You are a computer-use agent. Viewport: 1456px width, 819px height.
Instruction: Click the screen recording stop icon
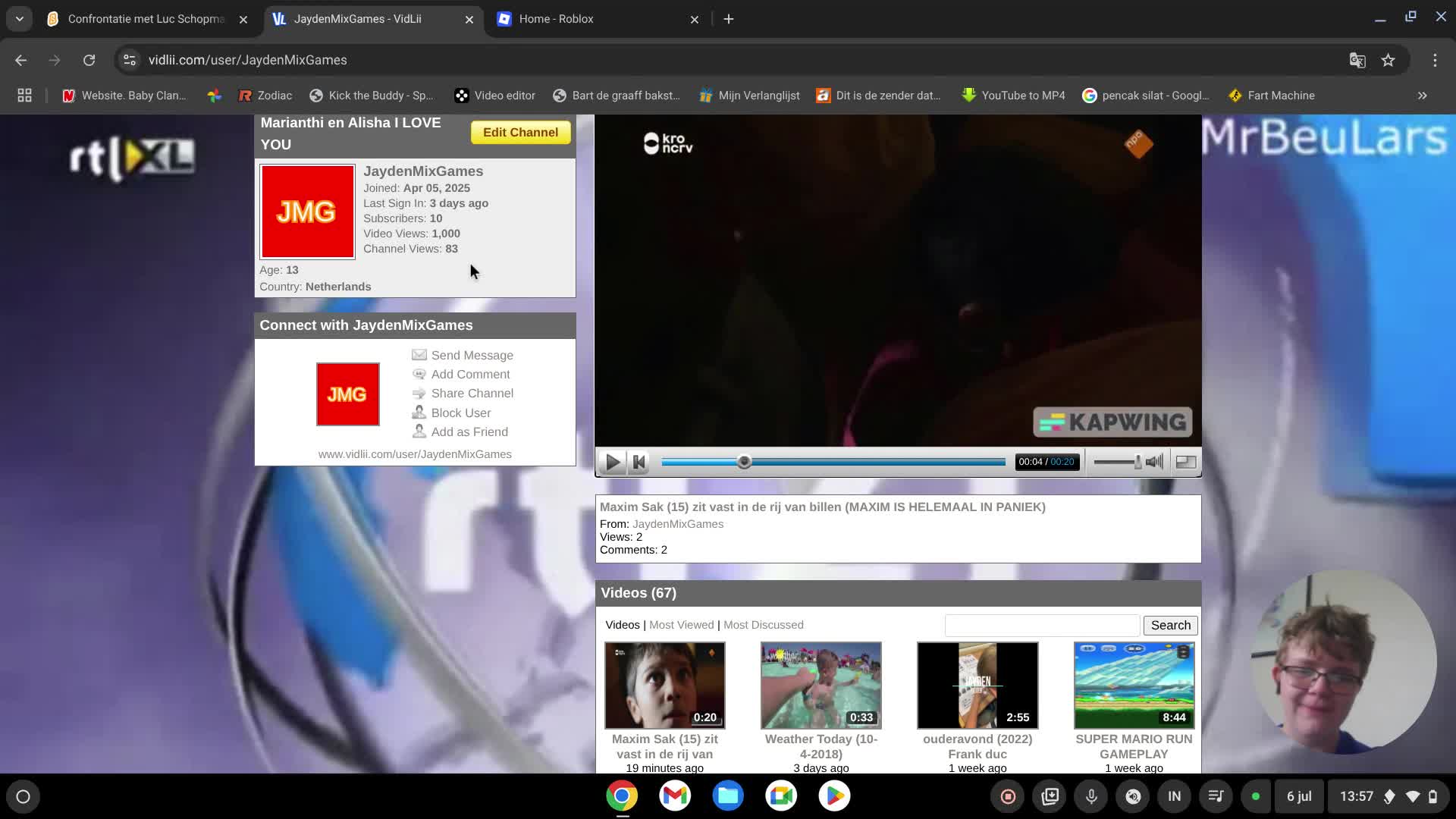tap(1008, 796)
